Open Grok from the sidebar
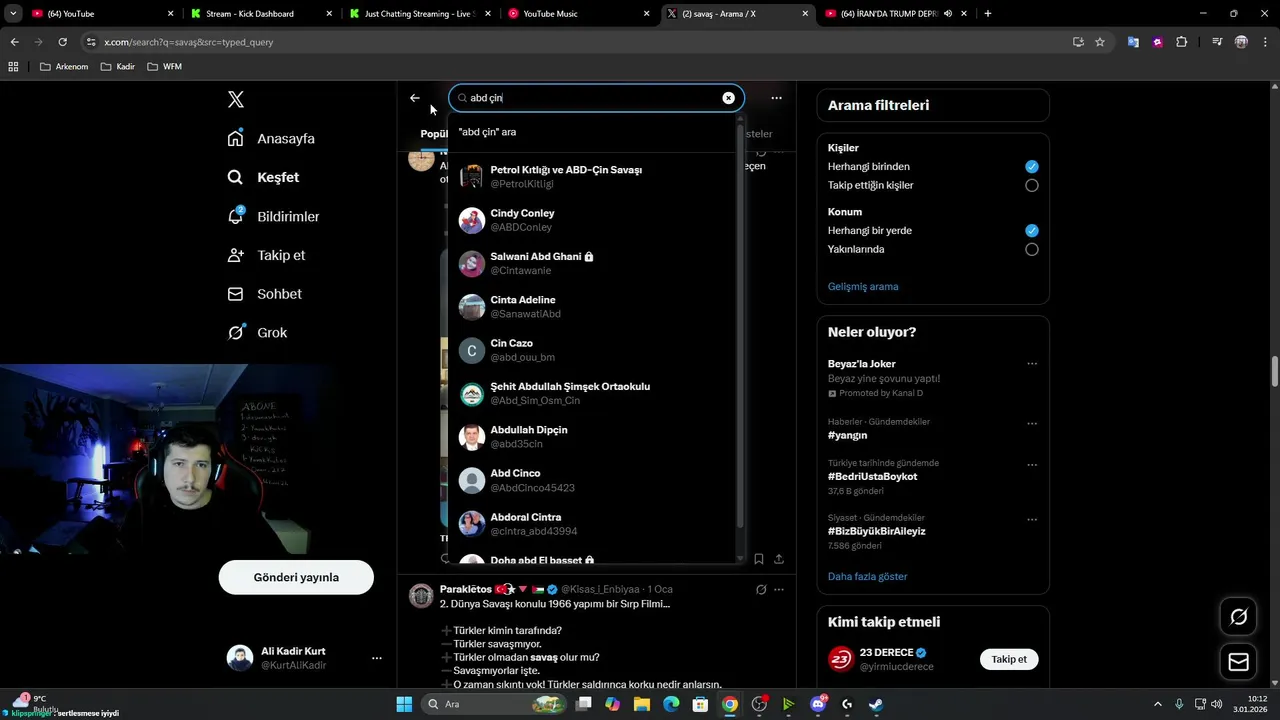Image resolution: width=1280 pixels, height=720 pixels. [x=257, y=332]
